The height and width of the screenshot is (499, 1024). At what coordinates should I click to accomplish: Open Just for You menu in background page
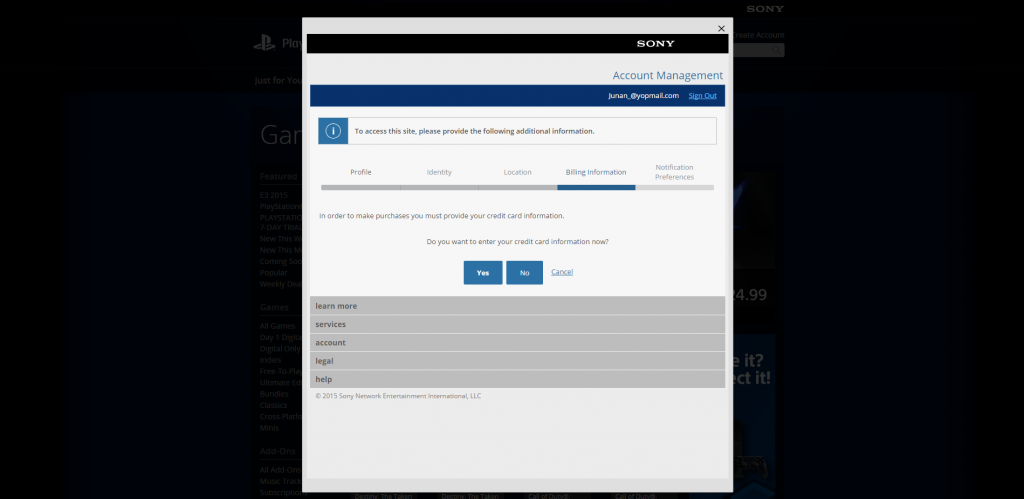[278, 80]
